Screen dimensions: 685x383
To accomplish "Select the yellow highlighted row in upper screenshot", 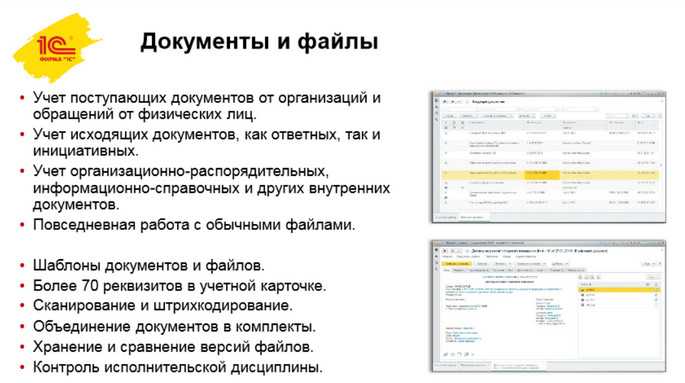I will (550, 174).
